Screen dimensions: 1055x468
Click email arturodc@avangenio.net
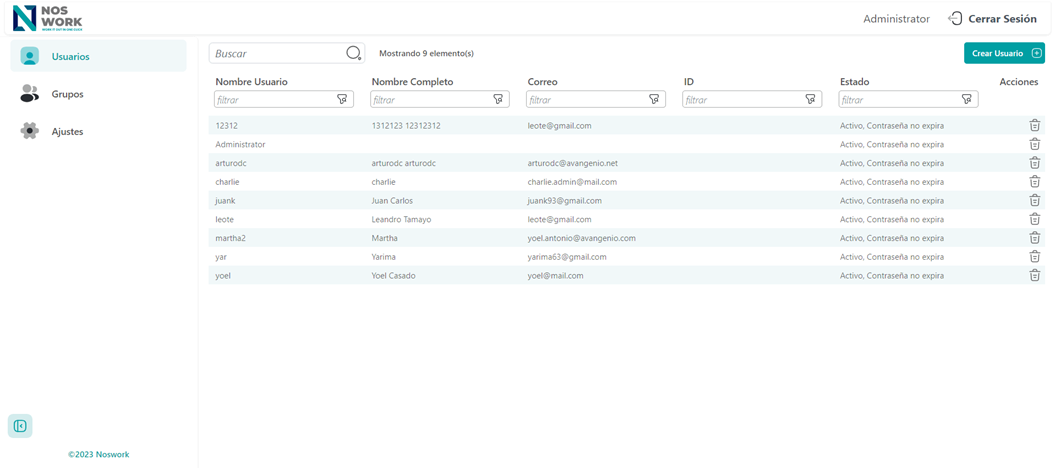pos(573,163)
